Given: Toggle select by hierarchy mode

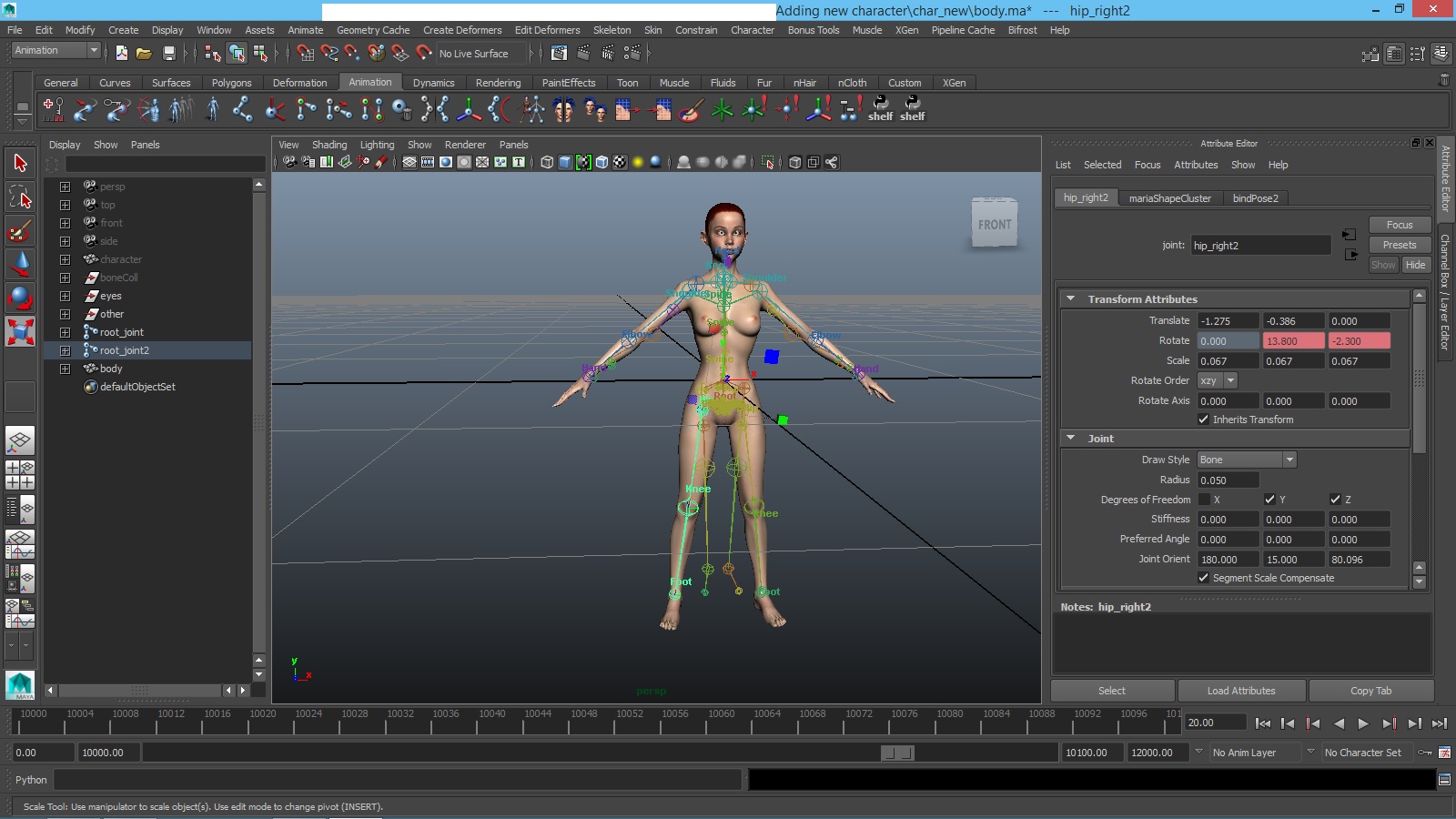Looking at the screenshot, I should [x=213, y=53].
